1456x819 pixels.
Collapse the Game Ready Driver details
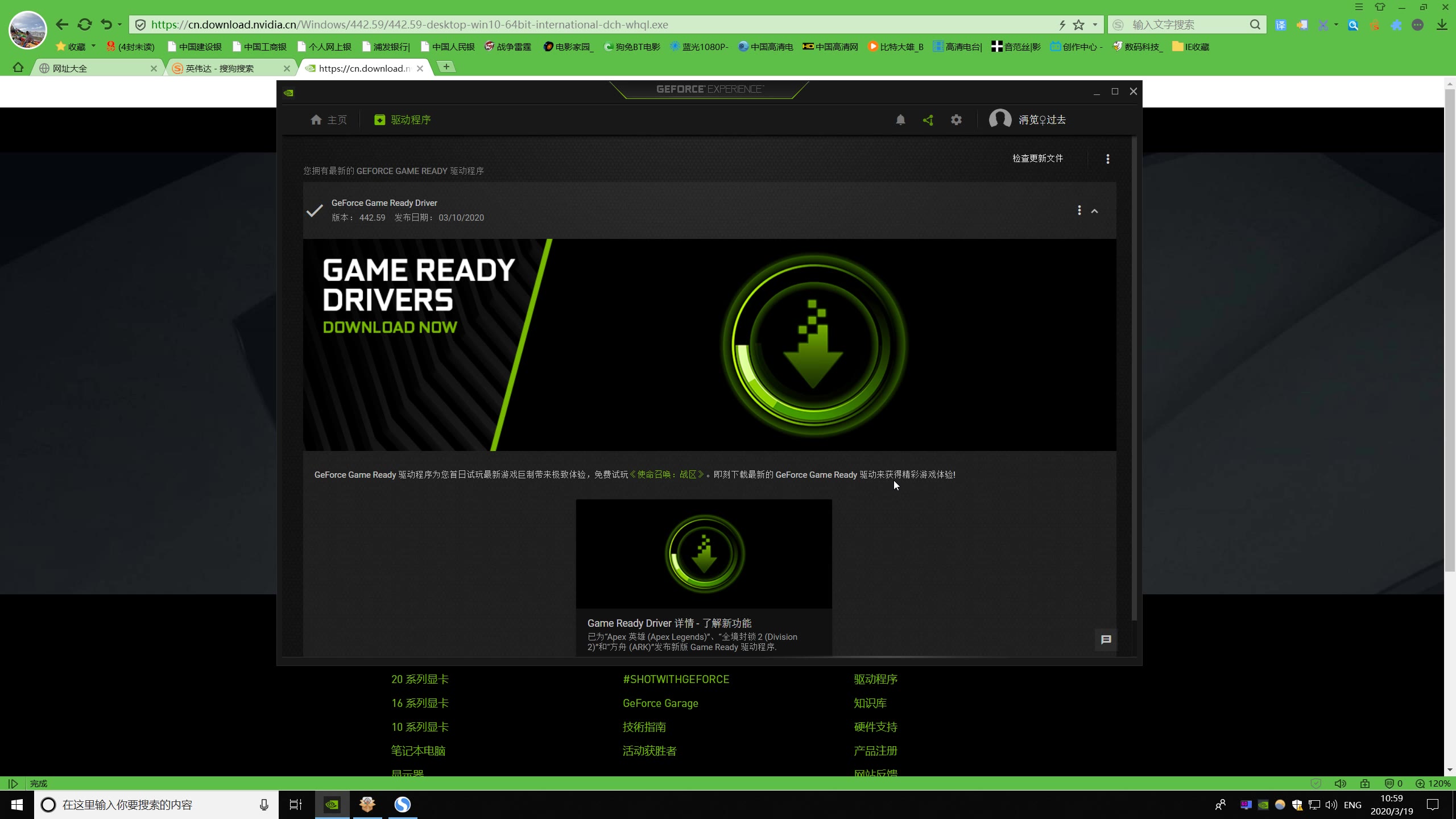(1094, 211)
